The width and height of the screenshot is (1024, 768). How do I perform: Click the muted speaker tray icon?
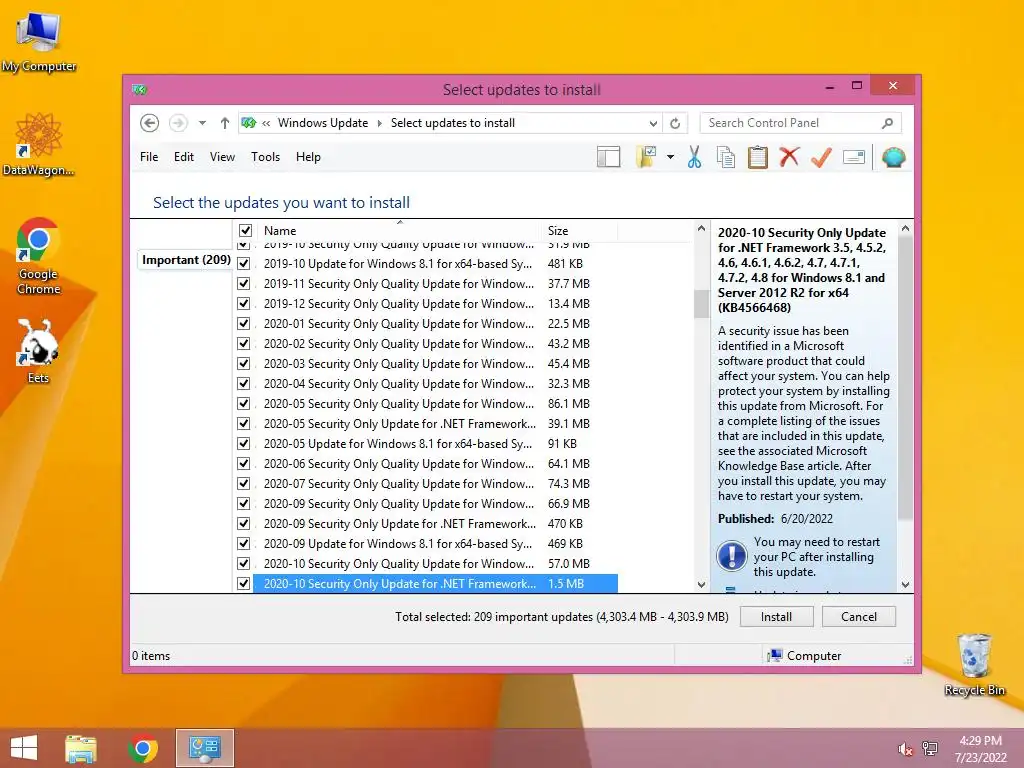pos(905,749)
